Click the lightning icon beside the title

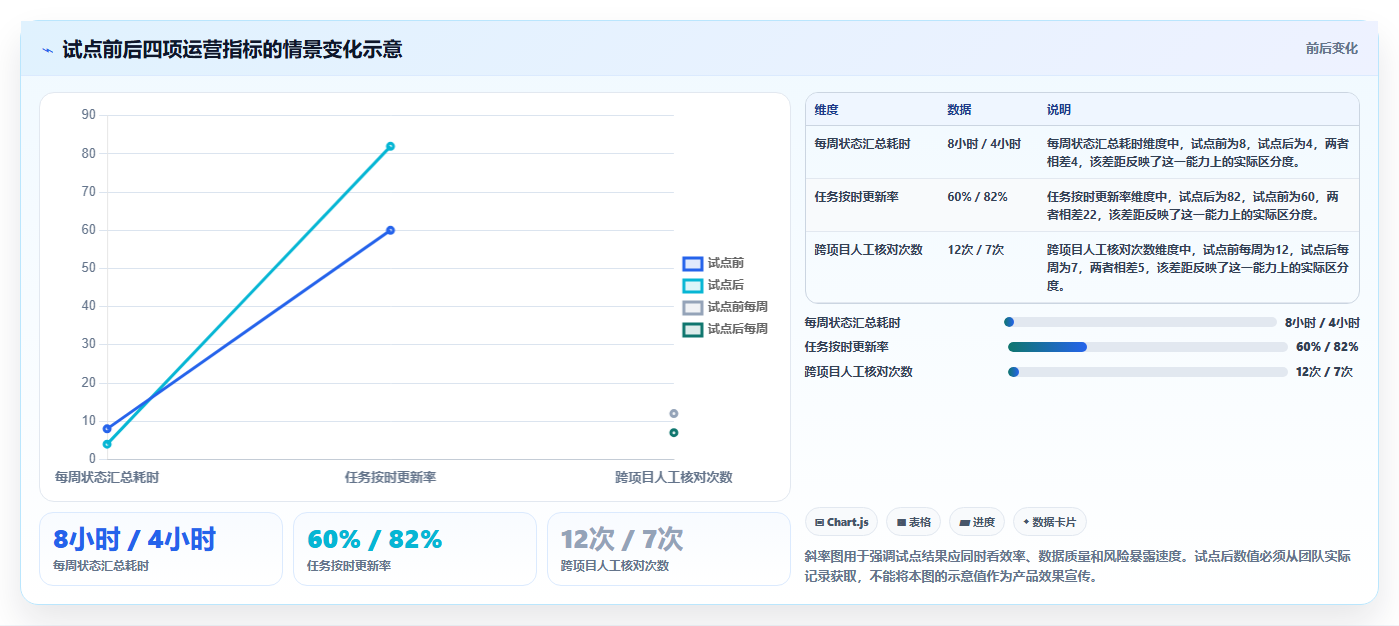coord(47,49)
